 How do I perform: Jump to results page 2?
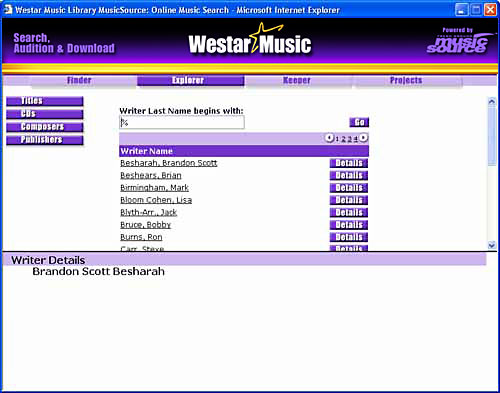[x=343, y=139]
